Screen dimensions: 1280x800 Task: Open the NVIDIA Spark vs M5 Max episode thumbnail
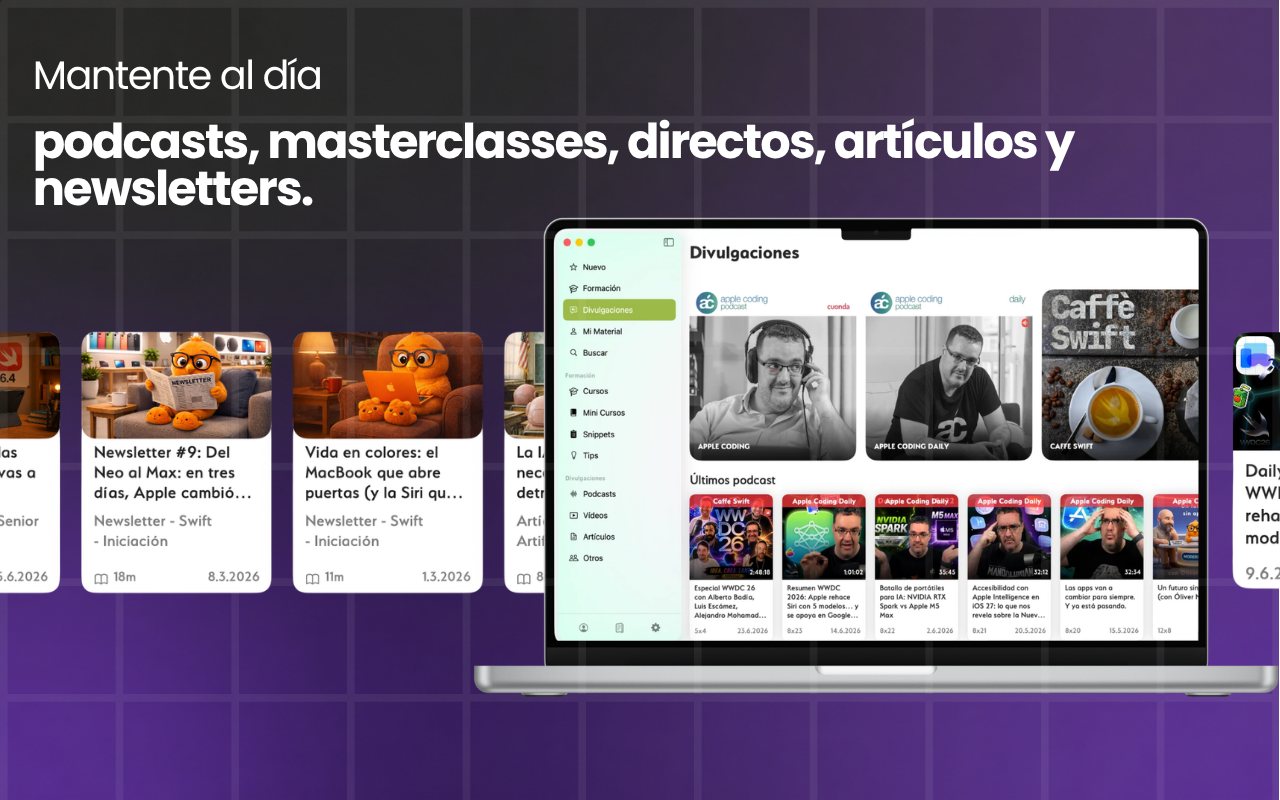coord(916,537)
